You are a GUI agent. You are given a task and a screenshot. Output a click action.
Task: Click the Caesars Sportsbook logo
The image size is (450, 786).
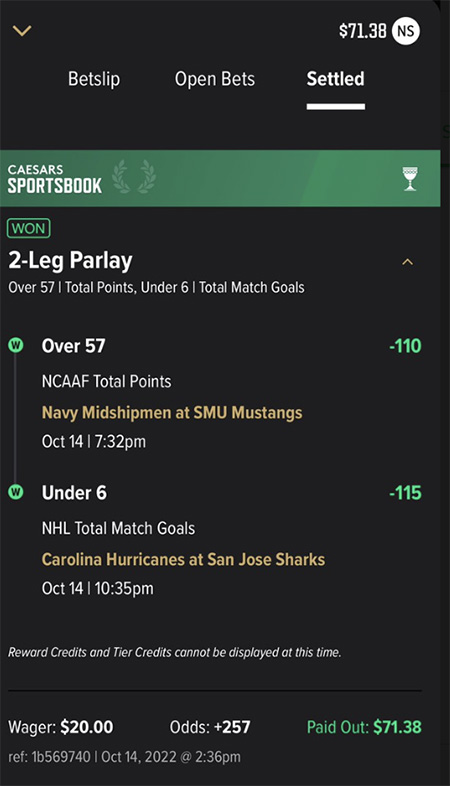[55, 179]
